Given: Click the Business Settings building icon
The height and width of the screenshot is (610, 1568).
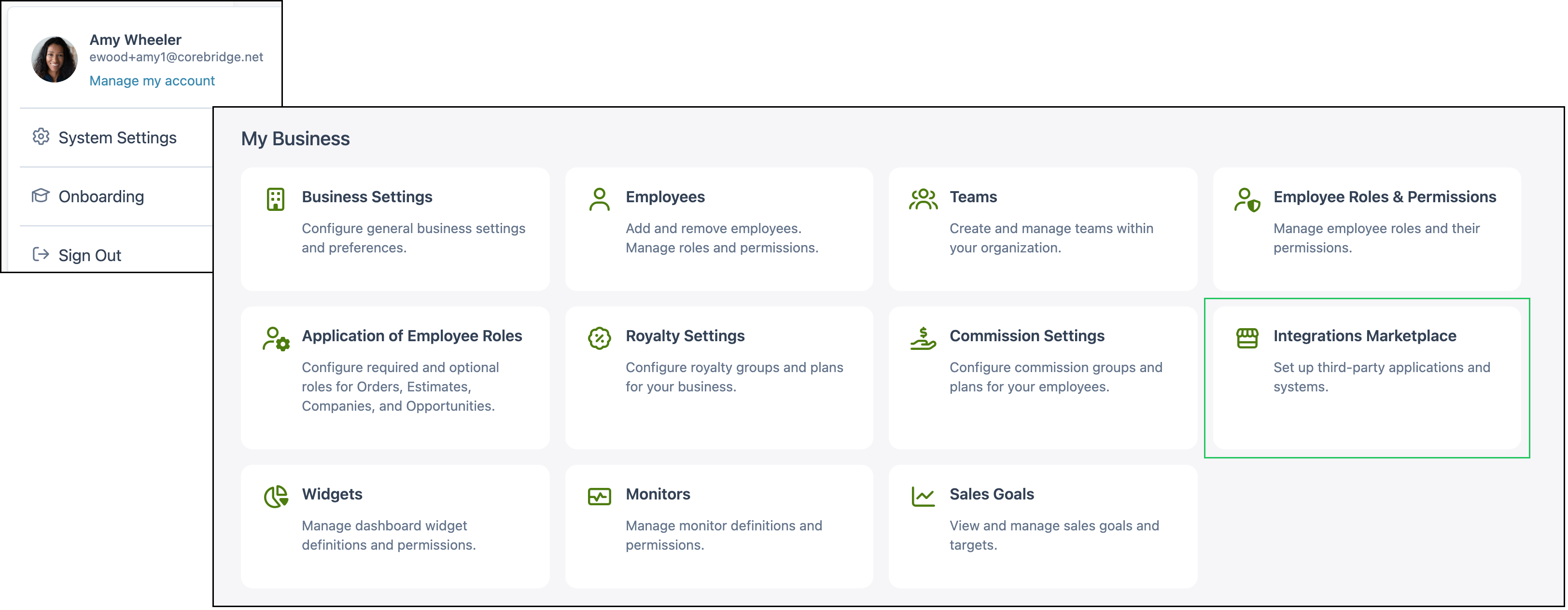Looking at the screenshot, I should point(276,199).
